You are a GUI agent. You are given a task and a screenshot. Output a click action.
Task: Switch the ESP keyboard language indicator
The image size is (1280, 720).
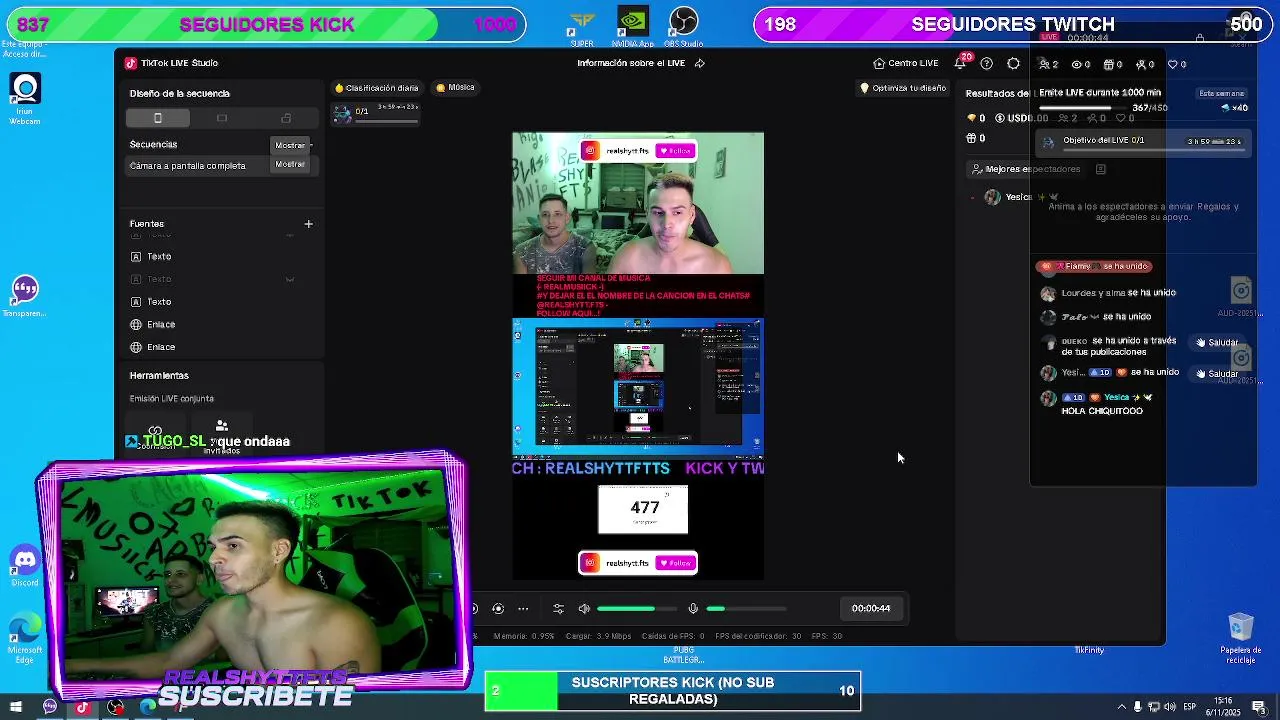click(x=1190, y=707)
